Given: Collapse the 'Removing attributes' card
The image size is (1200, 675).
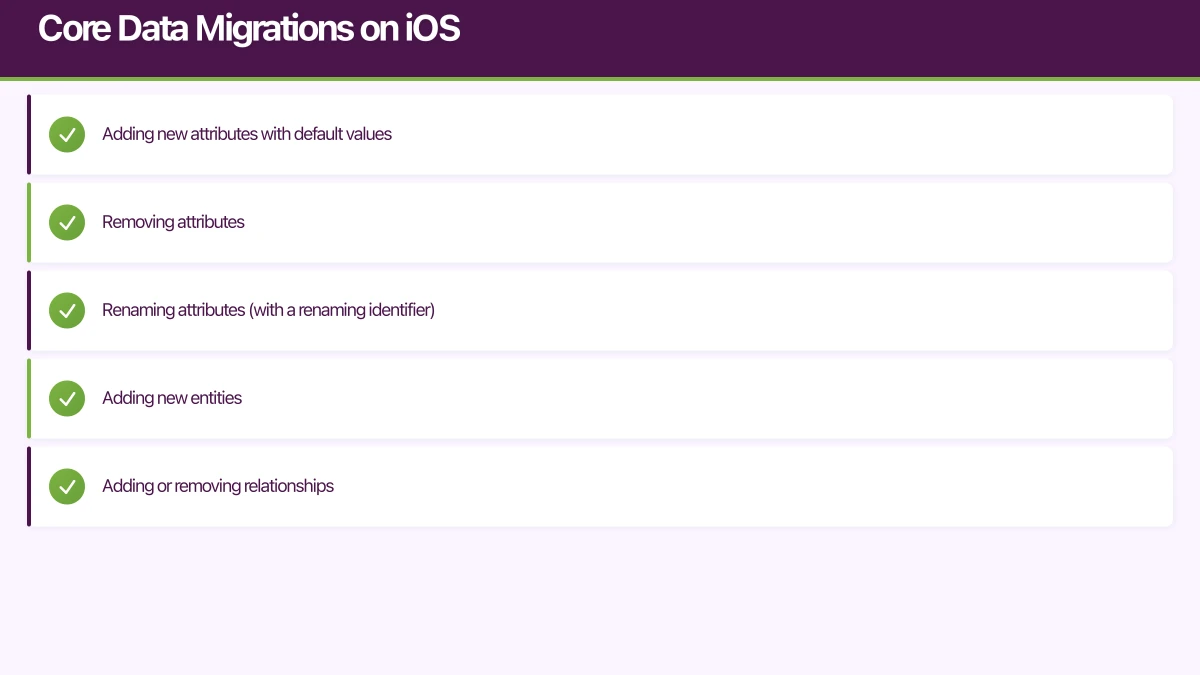Looking at the screenshot, I should point(600,222).
